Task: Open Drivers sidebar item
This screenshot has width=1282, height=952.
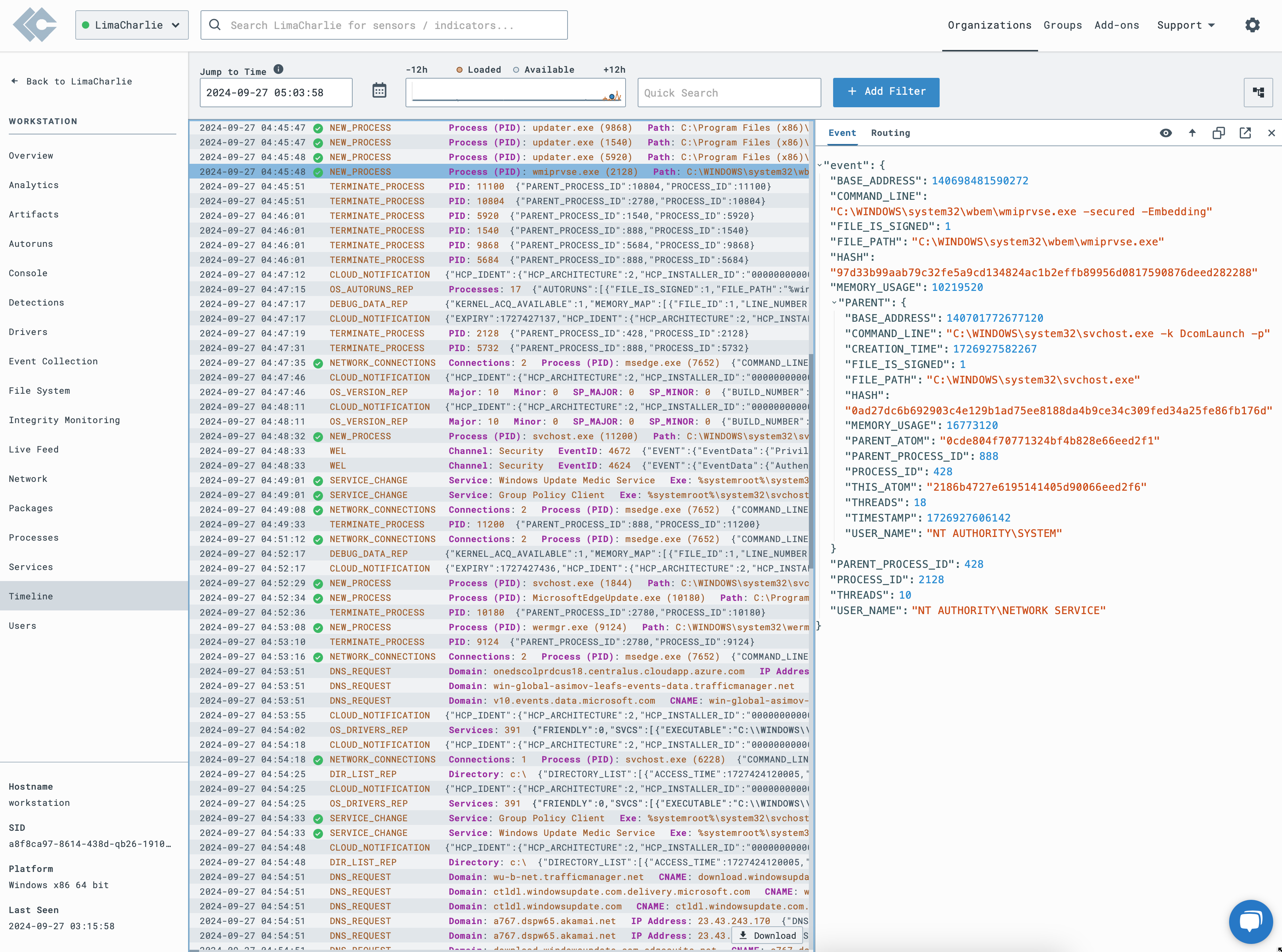Action: tap(94, 332)
